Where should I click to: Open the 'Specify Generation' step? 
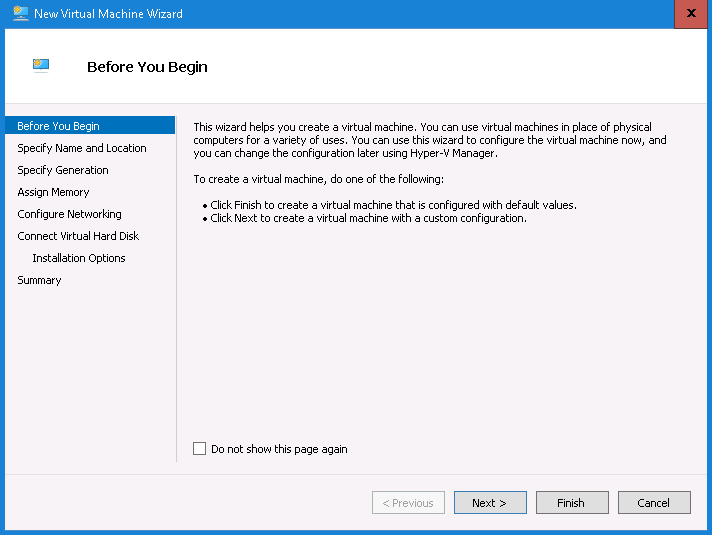[63, 170]
